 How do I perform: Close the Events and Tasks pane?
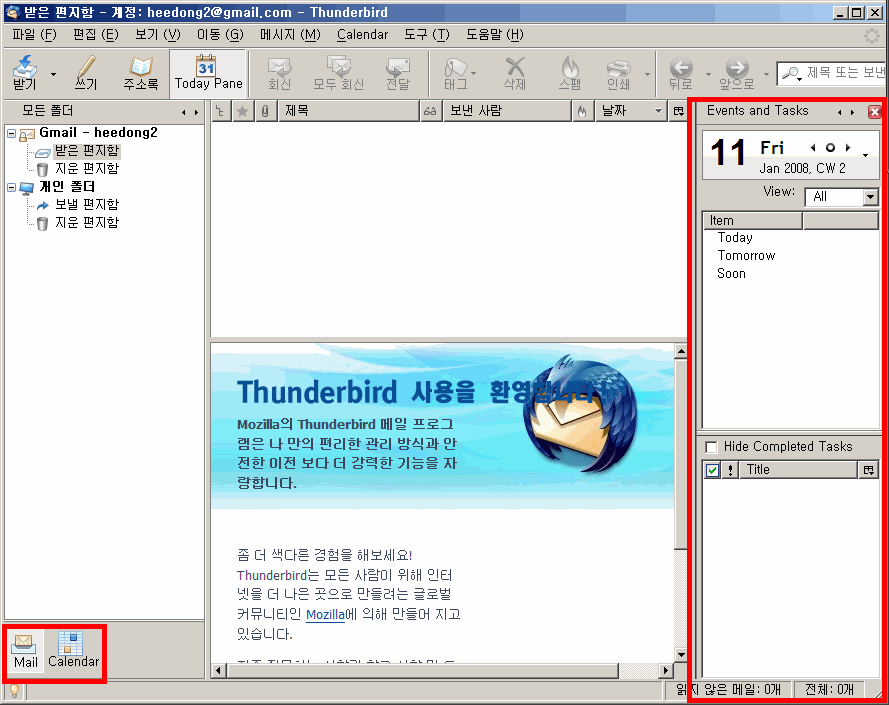pos(874,112)
